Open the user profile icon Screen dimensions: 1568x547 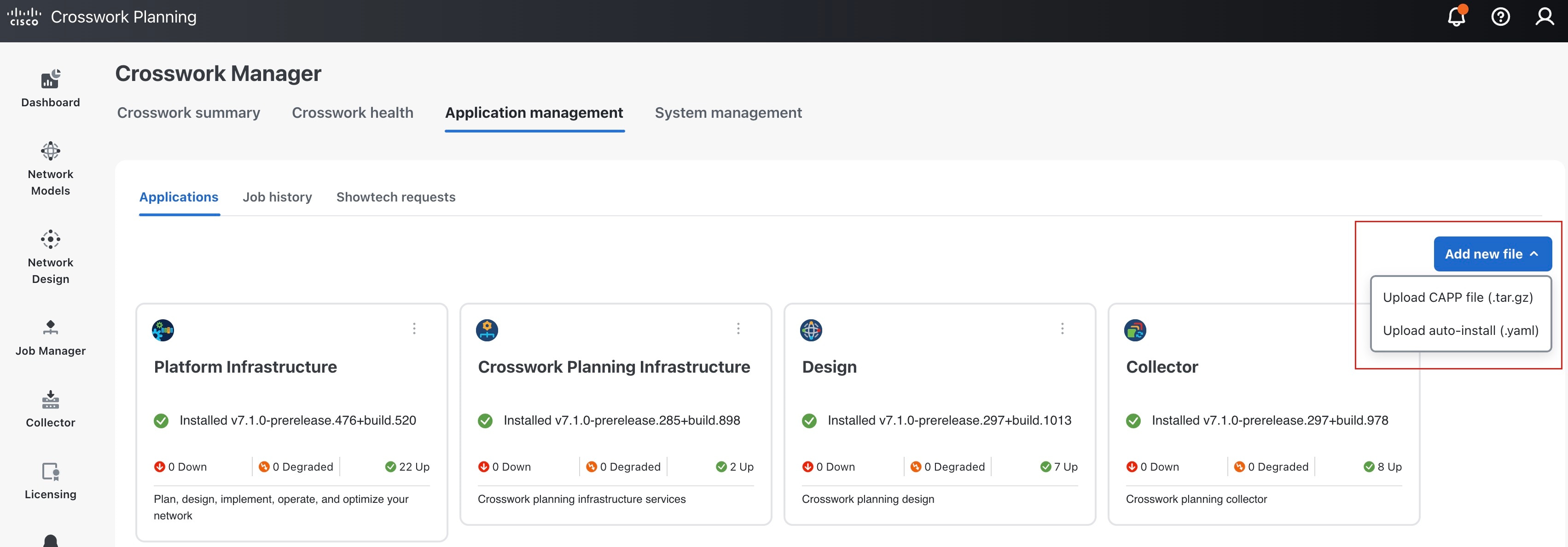coord(1544,17)
